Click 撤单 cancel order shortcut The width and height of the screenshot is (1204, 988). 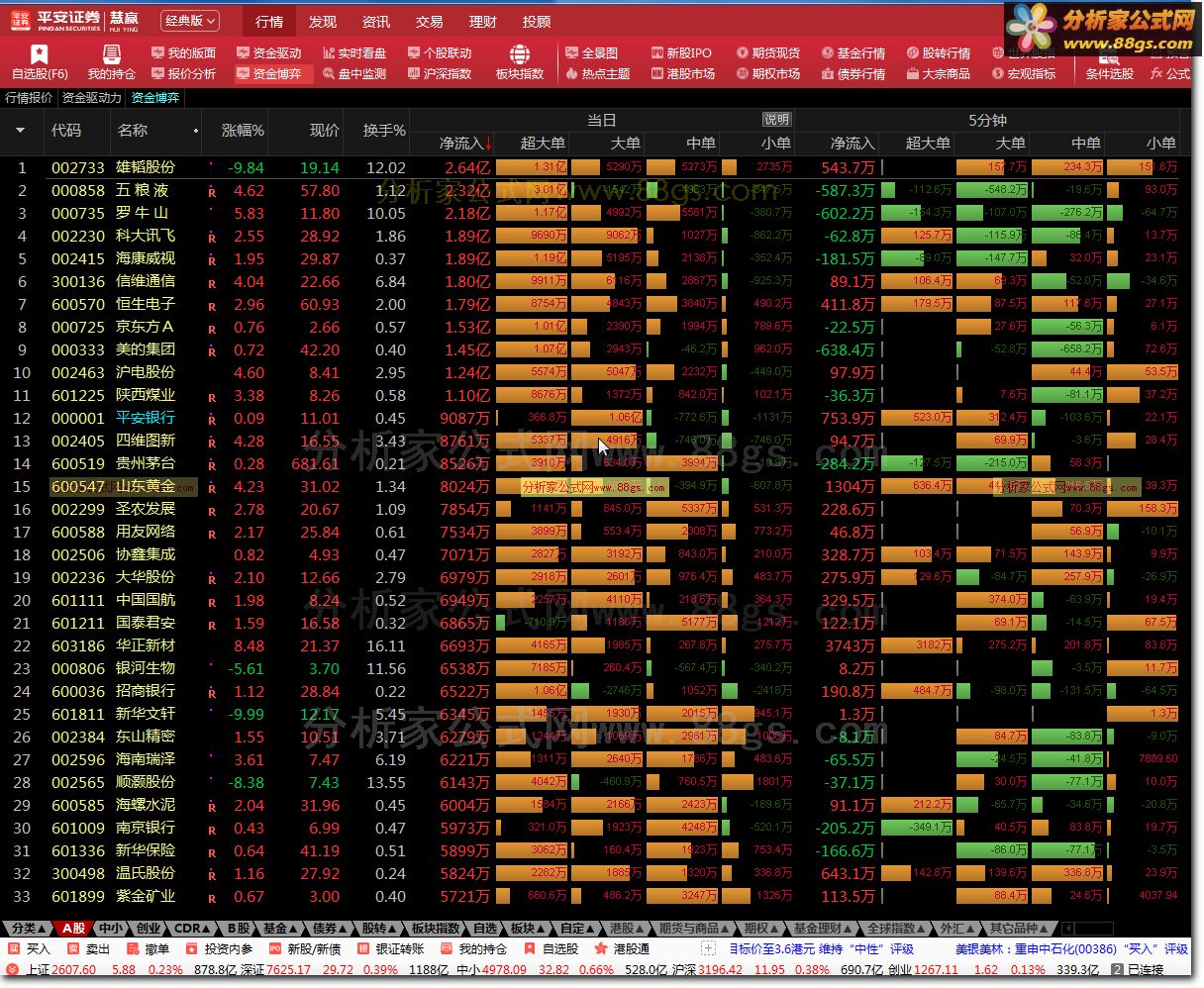click(147, 948)
